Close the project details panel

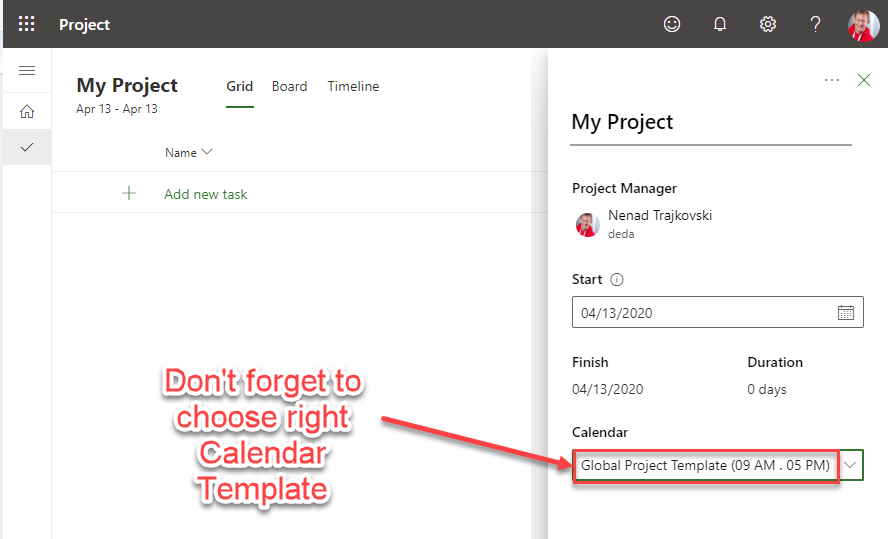pos(864,80)
